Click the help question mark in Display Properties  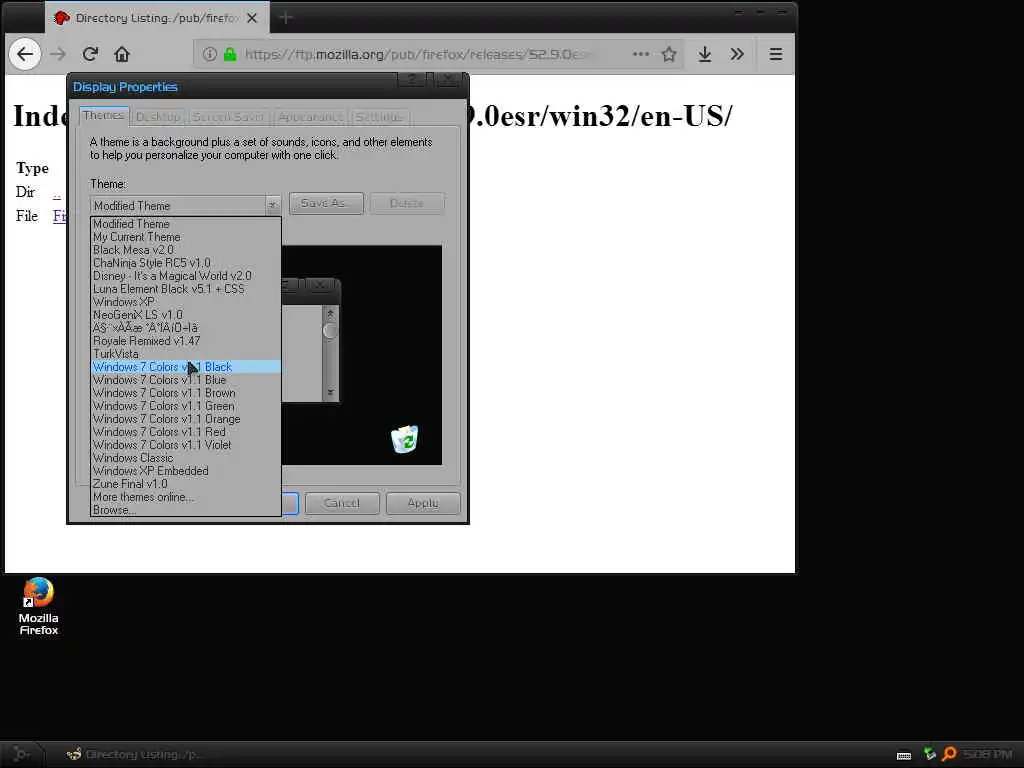413,80
